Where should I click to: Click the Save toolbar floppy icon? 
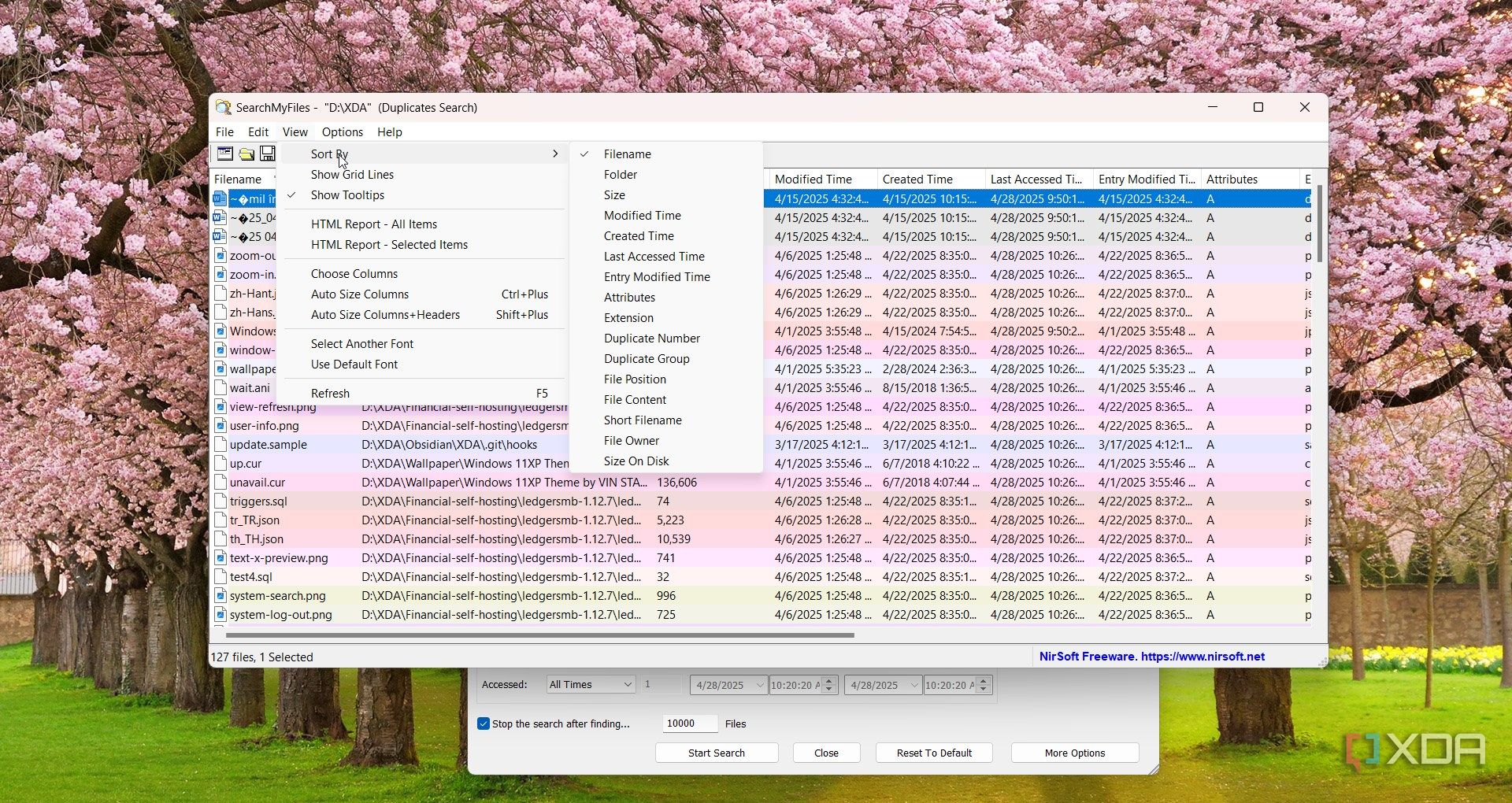(268, 154)
